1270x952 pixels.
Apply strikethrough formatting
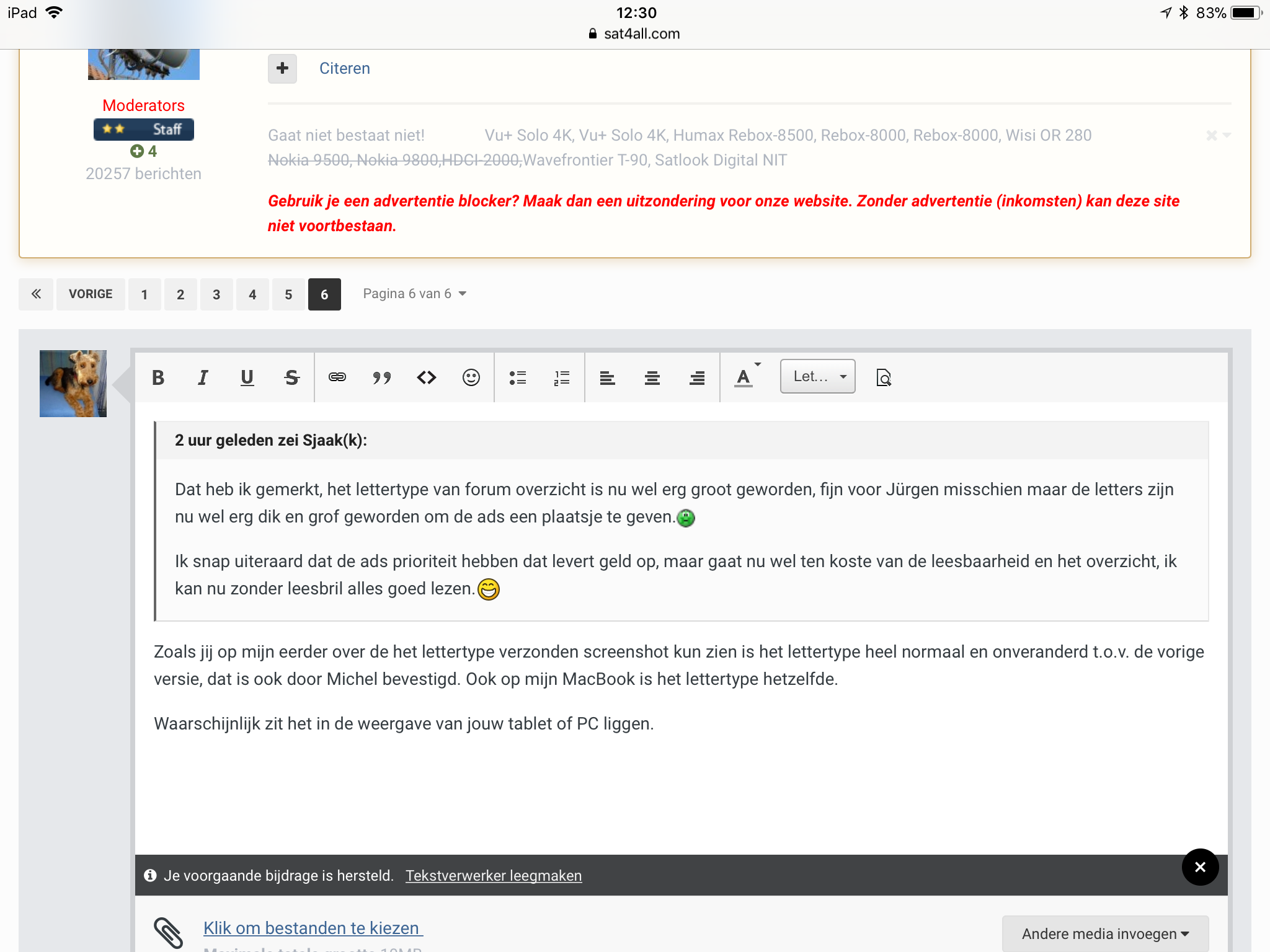point(291,377)
